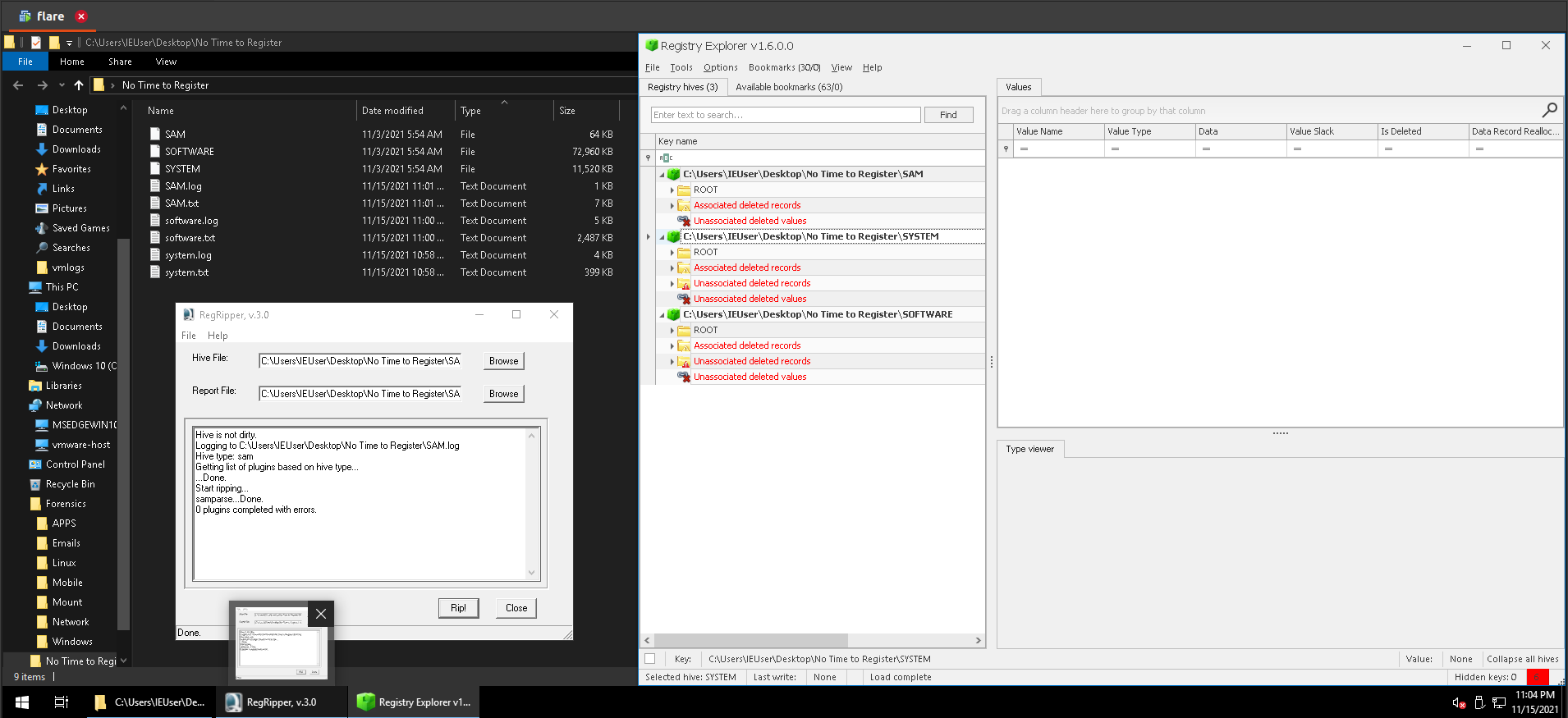The image size is (1568, 718).
Task: Collapse the SOFTWARE hive tree node
Action: tap(662, 315)
